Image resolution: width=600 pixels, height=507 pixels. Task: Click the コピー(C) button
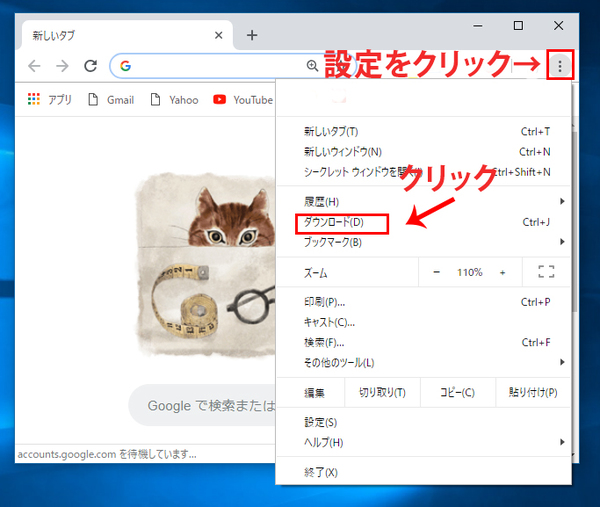click(457, 392)
